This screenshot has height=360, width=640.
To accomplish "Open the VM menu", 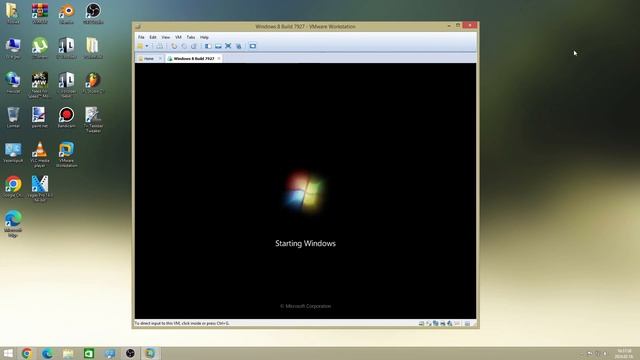I will pyautogui.click(x=178, y=37).
